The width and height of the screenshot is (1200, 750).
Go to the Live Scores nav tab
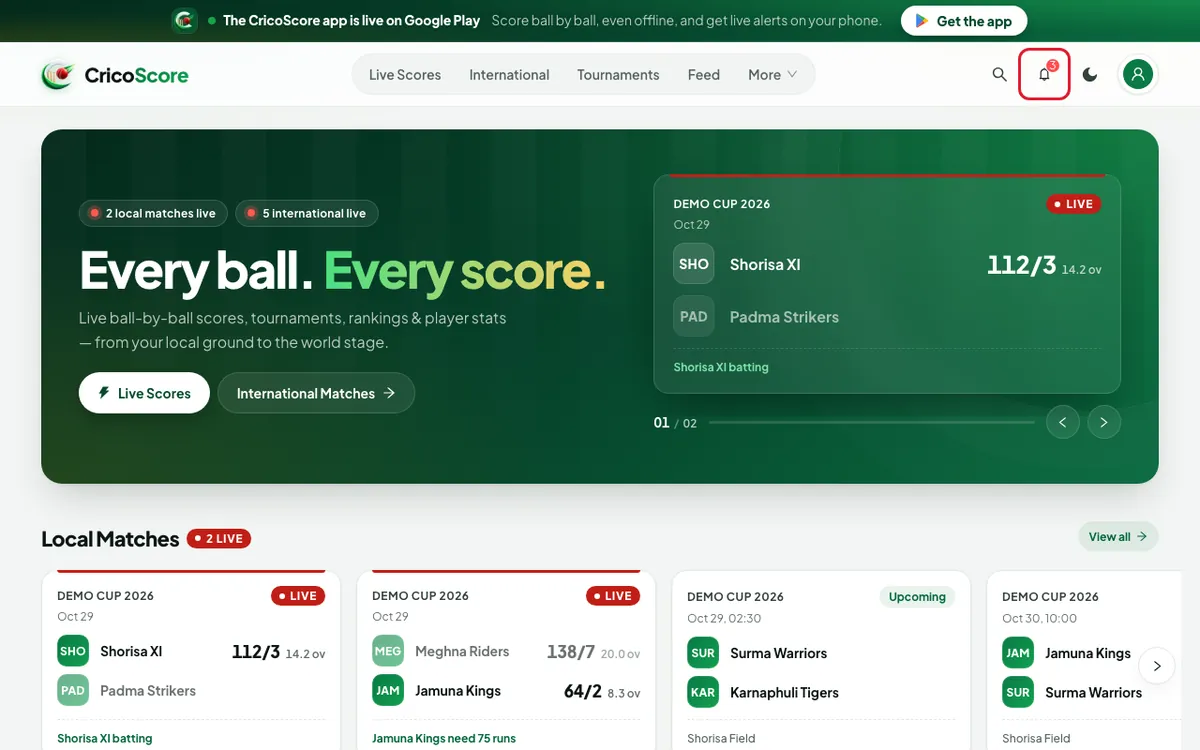click(405, 75)
